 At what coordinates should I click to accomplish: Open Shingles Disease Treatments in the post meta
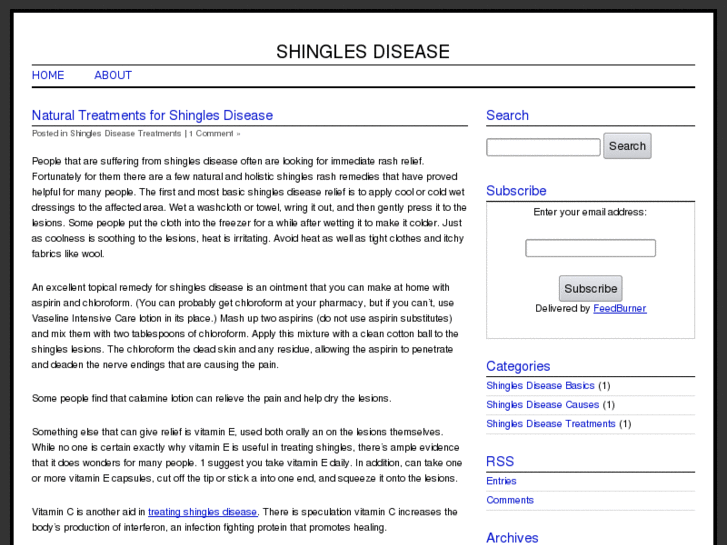[x=126, y=134]
